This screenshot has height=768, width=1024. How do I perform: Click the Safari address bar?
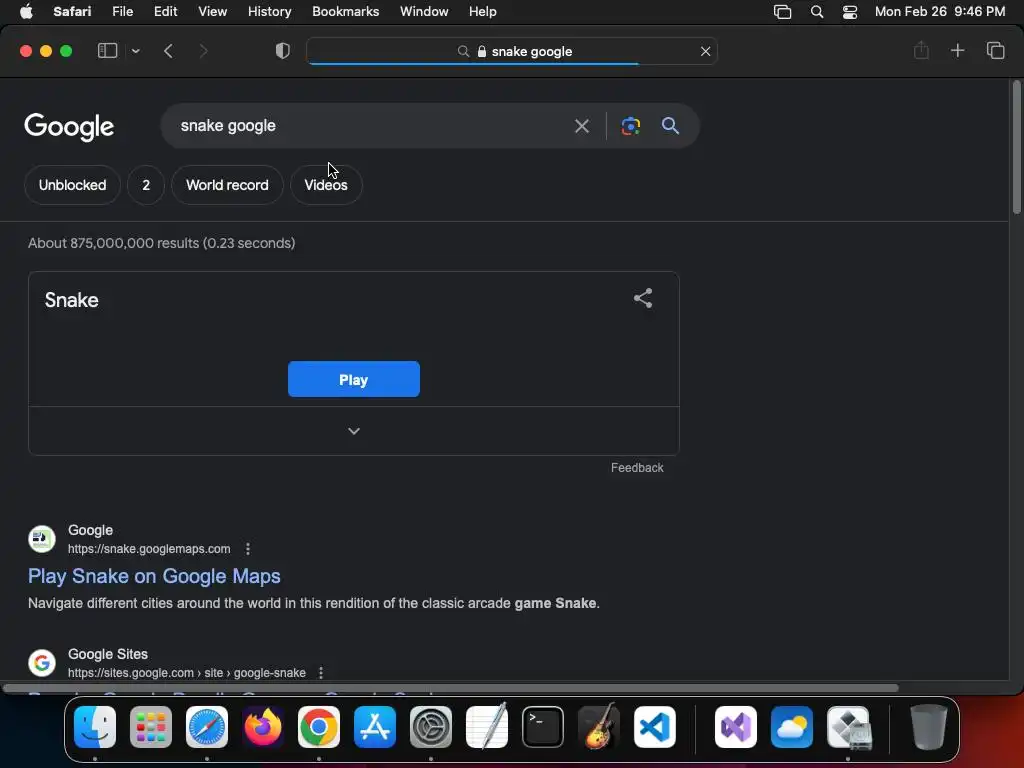512,51
